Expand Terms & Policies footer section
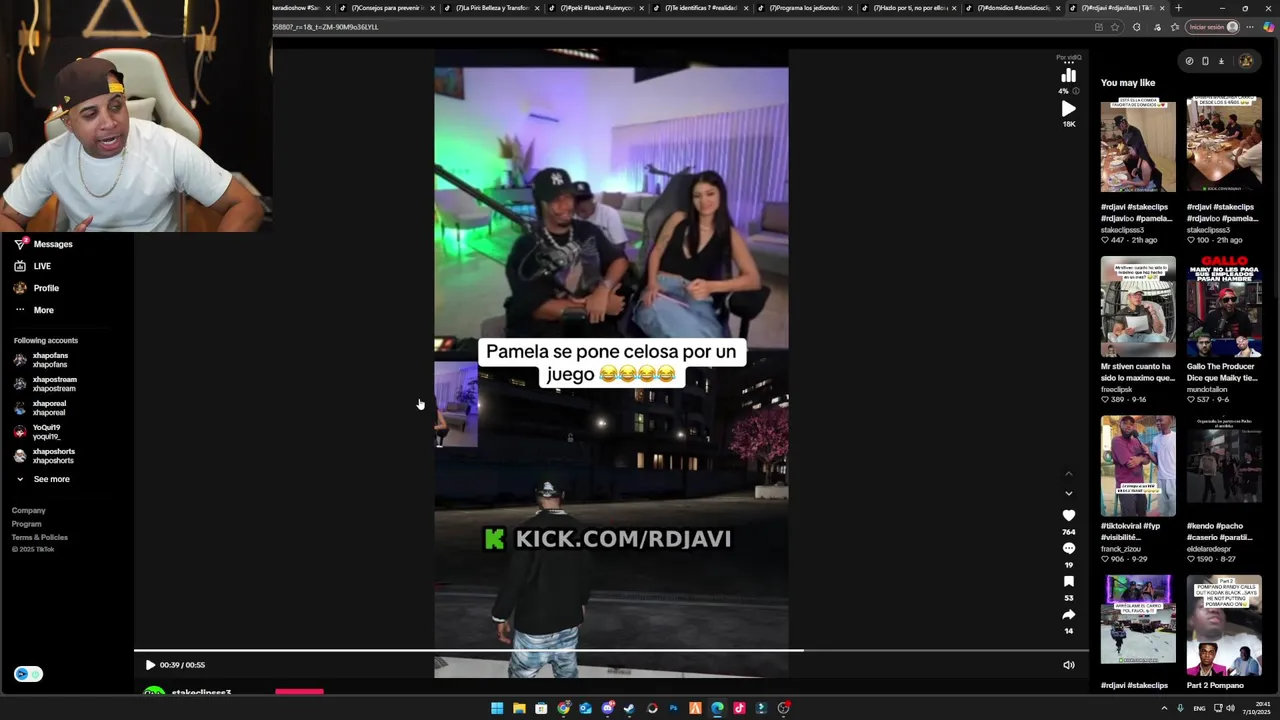Screen dimensions: 1280x720 click(40, 538)
